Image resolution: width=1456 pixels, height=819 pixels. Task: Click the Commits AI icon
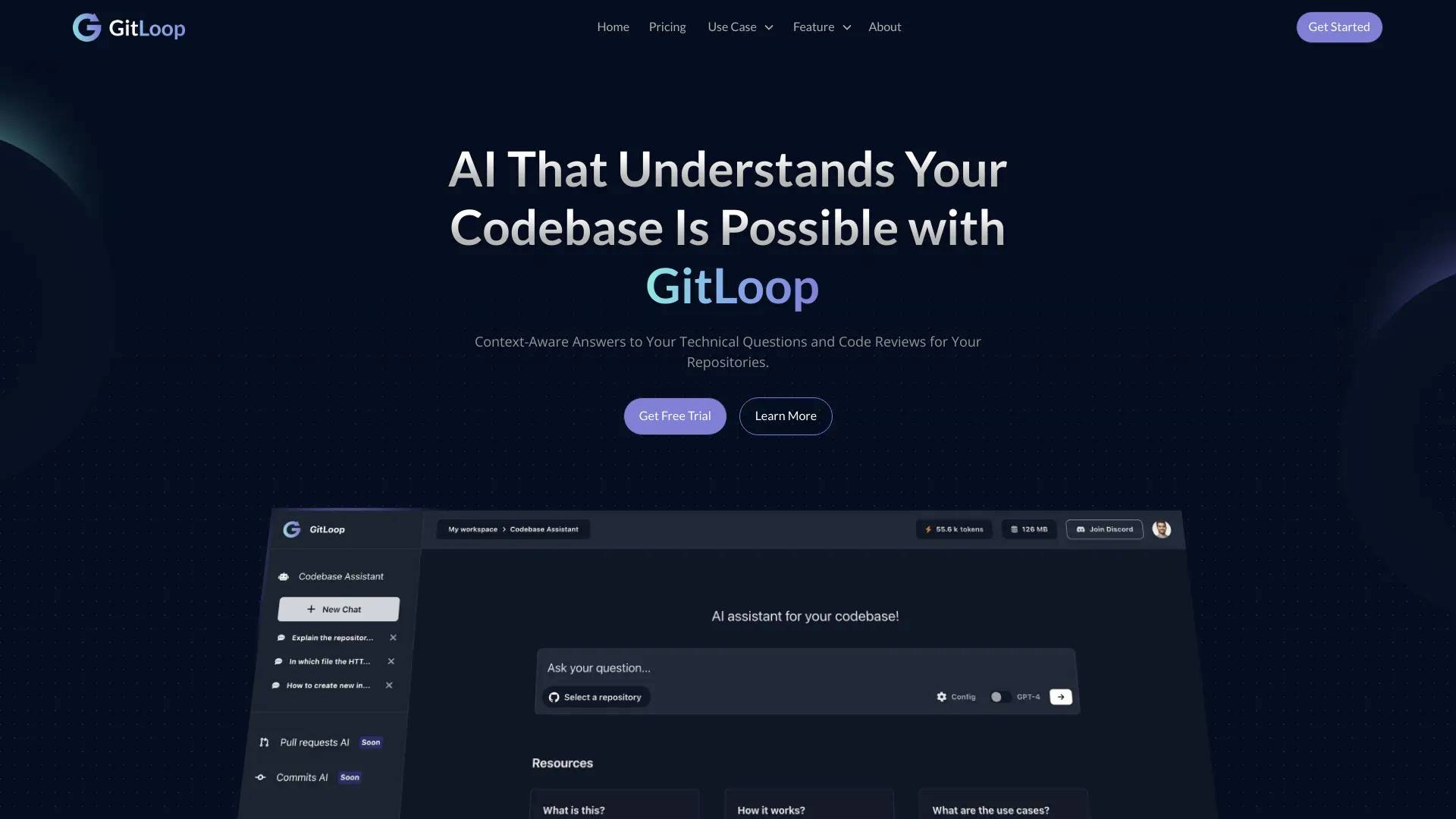(x=262, y=777)
